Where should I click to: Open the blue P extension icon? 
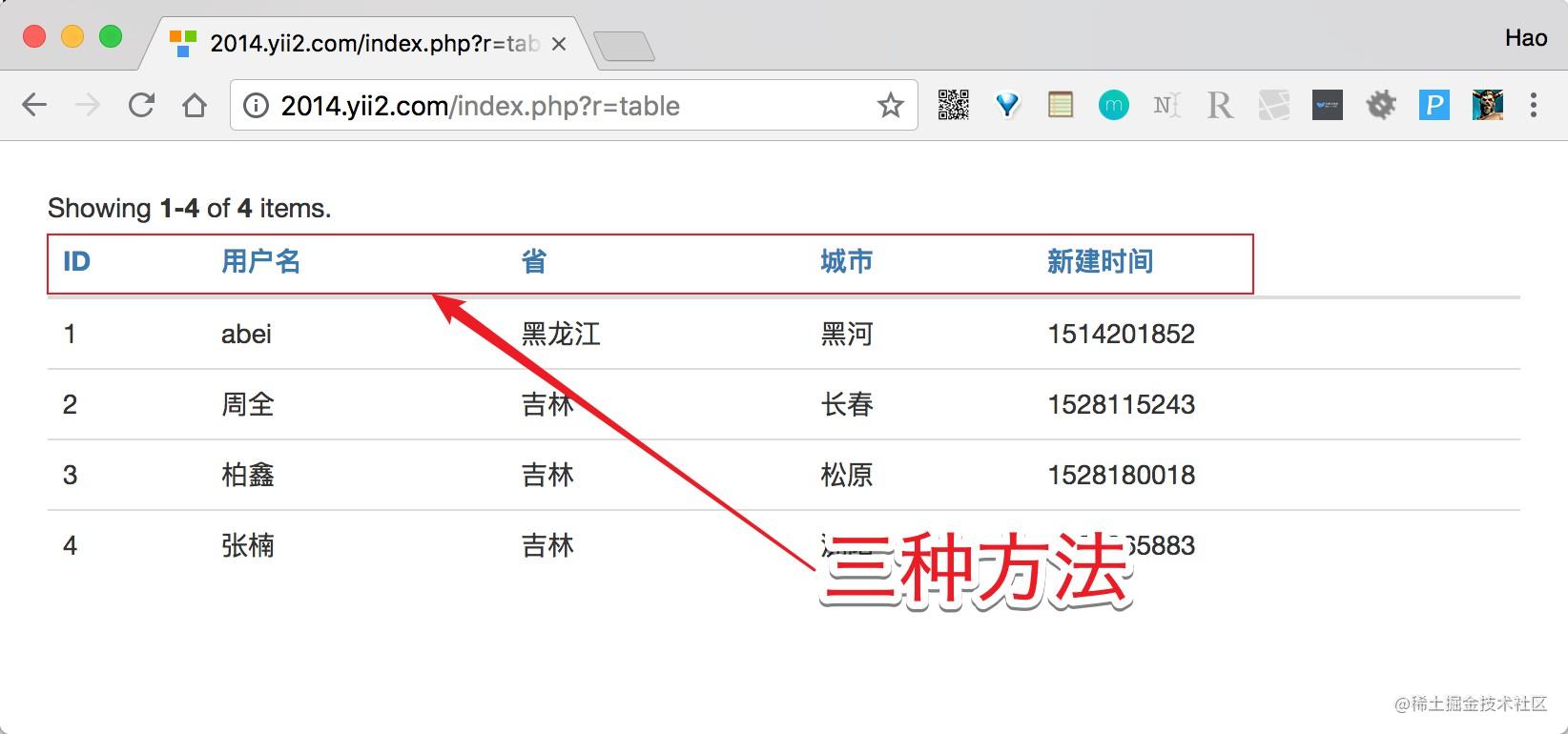point(1434,105)
